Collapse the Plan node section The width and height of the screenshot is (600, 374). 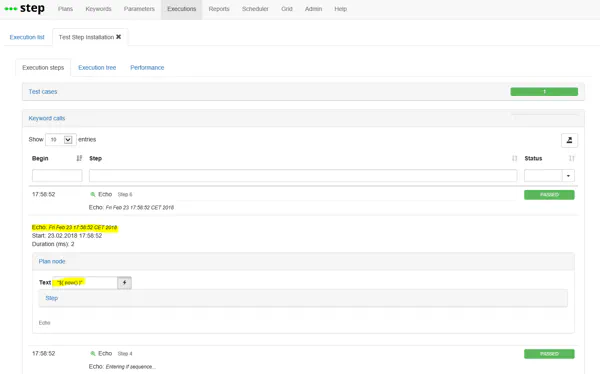[52, 261]
